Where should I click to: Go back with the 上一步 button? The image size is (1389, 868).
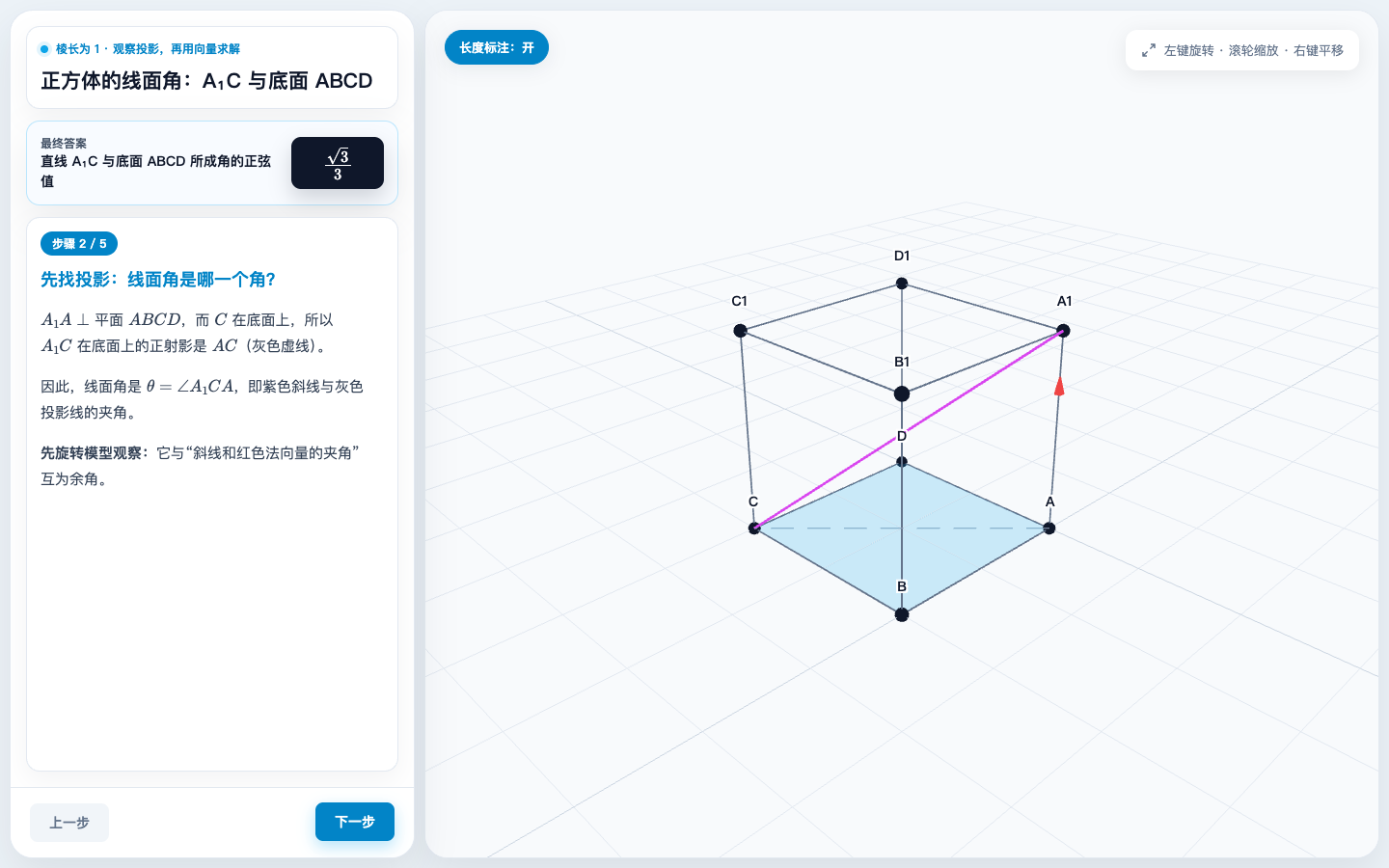point(69,823)
